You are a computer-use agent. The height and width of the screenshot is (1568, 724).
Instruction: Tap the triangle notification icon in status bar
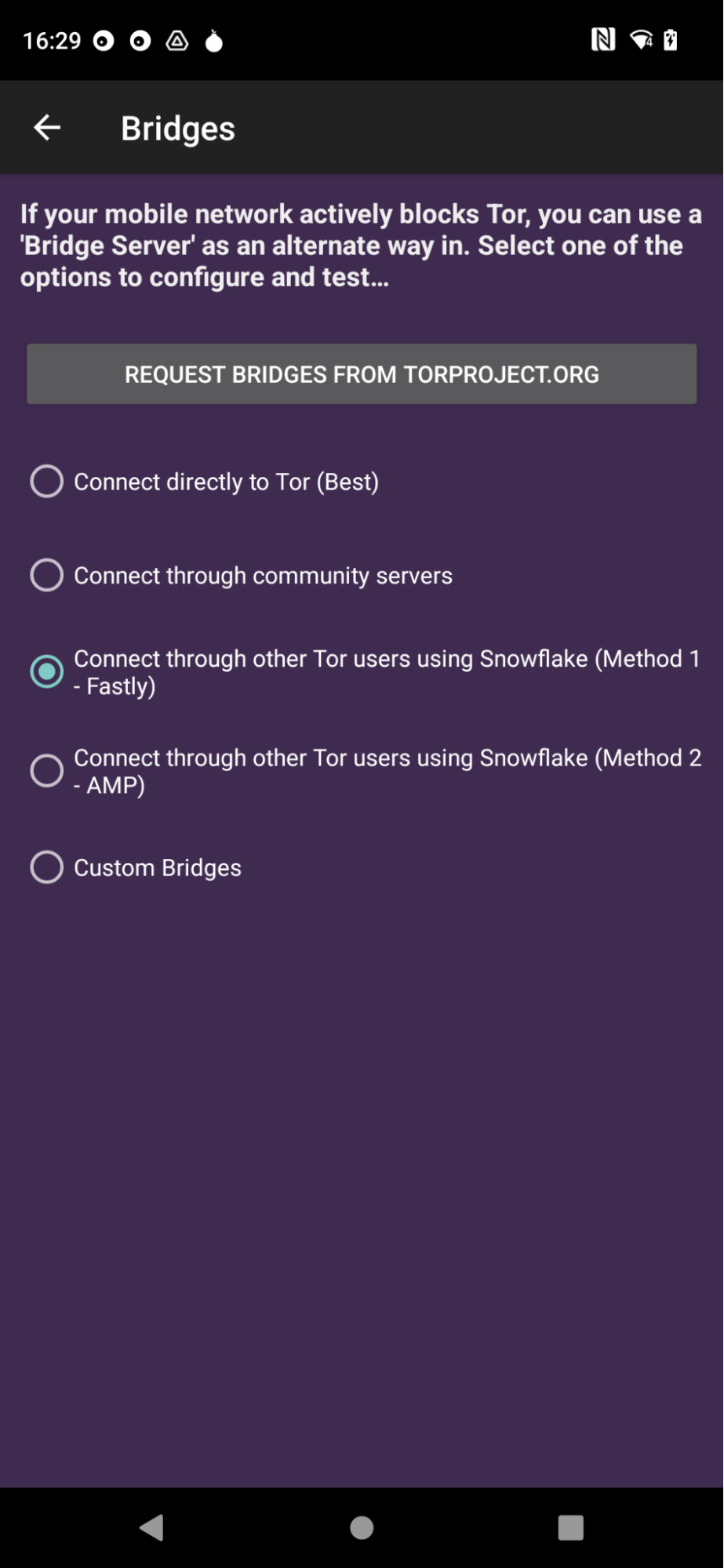[177, 41]
